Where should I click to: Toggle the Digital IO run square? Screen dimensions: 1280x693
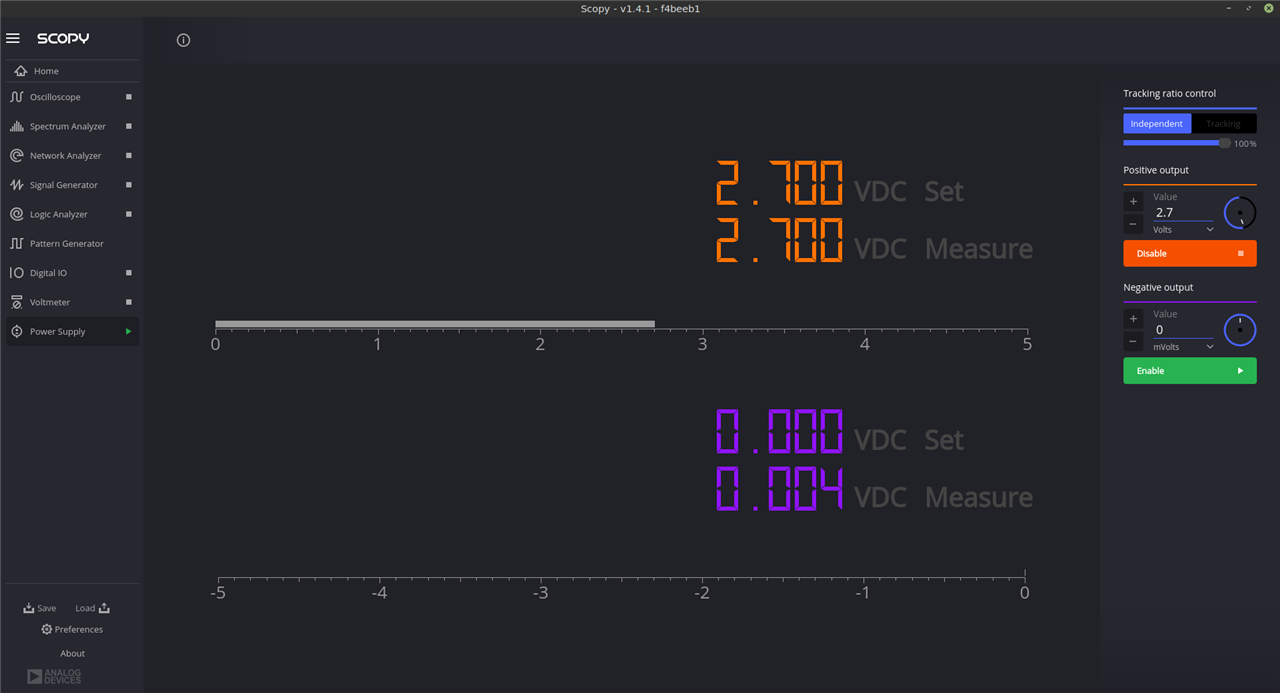[128, 272]
